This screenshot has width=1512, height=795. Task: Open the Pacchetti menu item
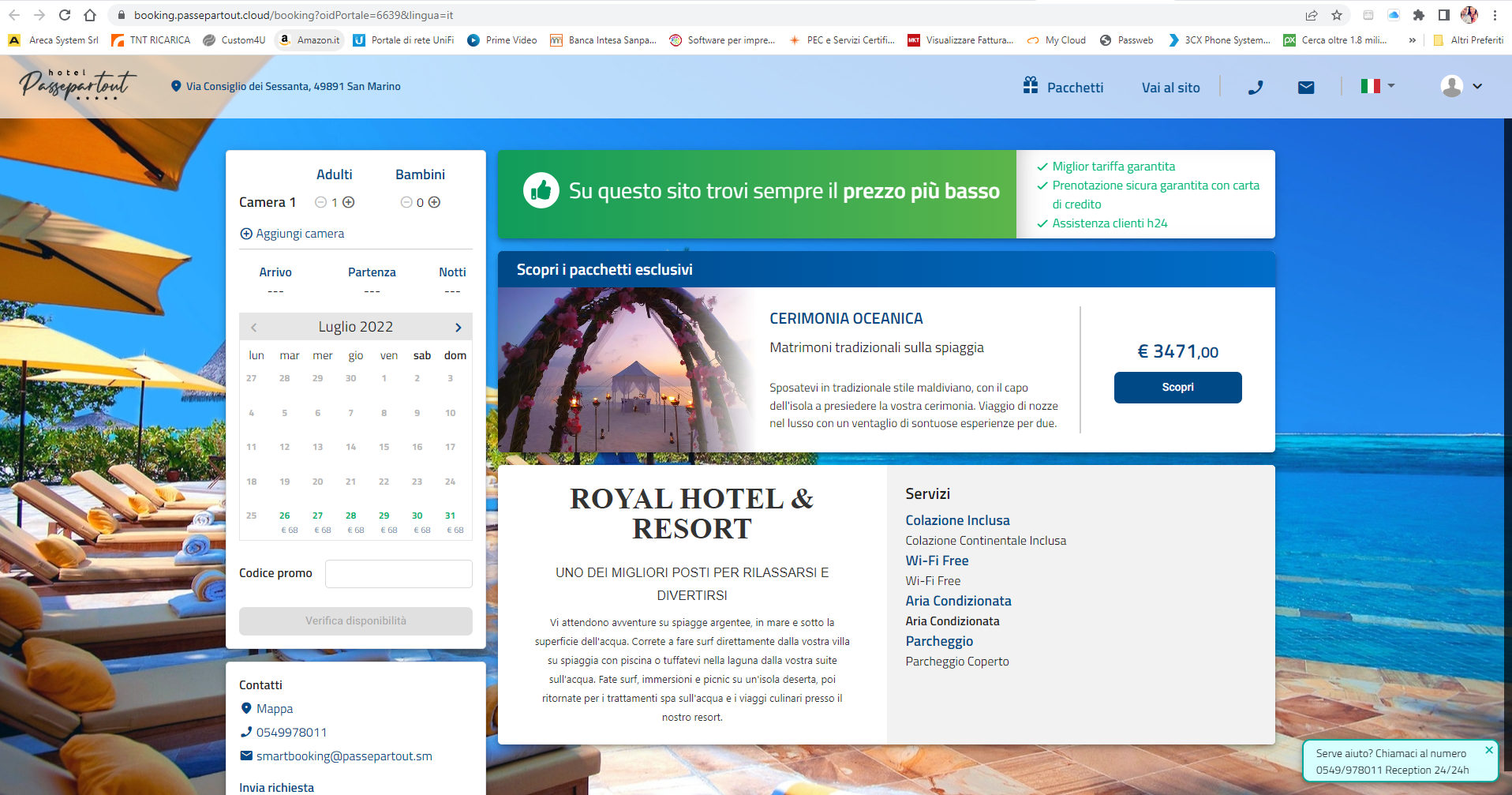click(x=1063, y=87)
